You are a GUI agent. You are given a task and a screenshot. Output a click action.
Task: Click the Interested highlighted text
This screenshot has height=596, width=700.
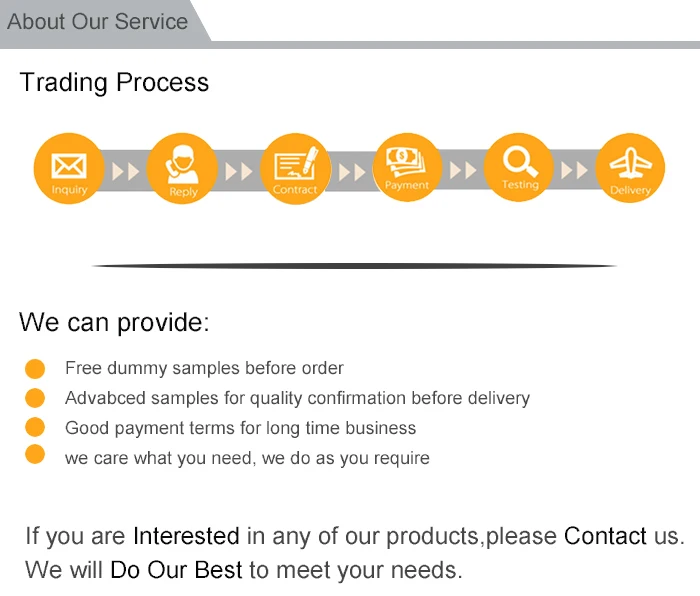[x=186, y=536]
